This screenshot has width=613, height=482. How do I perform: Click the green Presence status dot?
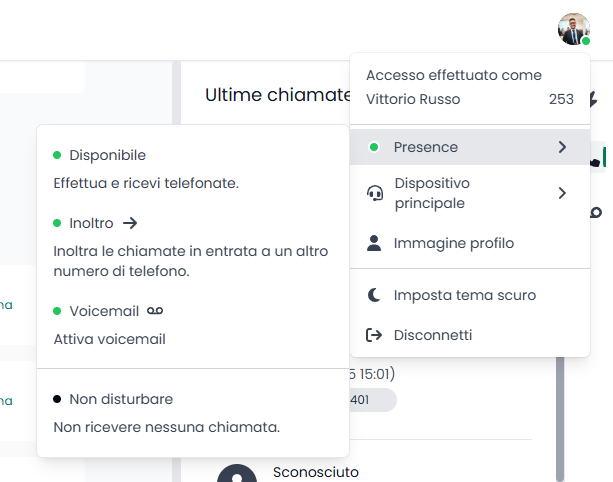coord(374,147)
